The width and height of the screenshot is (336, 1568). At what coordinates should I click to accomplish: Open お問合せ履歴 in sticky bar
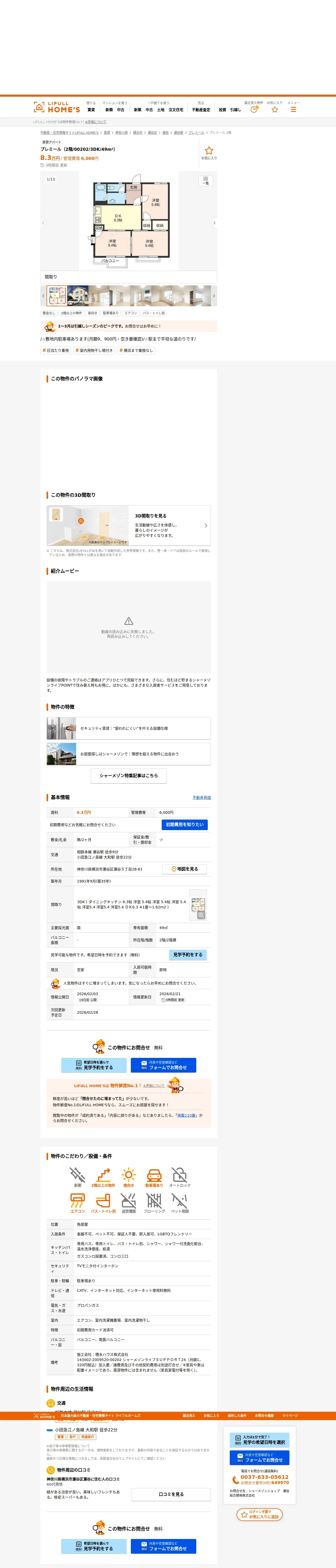pyautogui.click(x=265, y=1416)
